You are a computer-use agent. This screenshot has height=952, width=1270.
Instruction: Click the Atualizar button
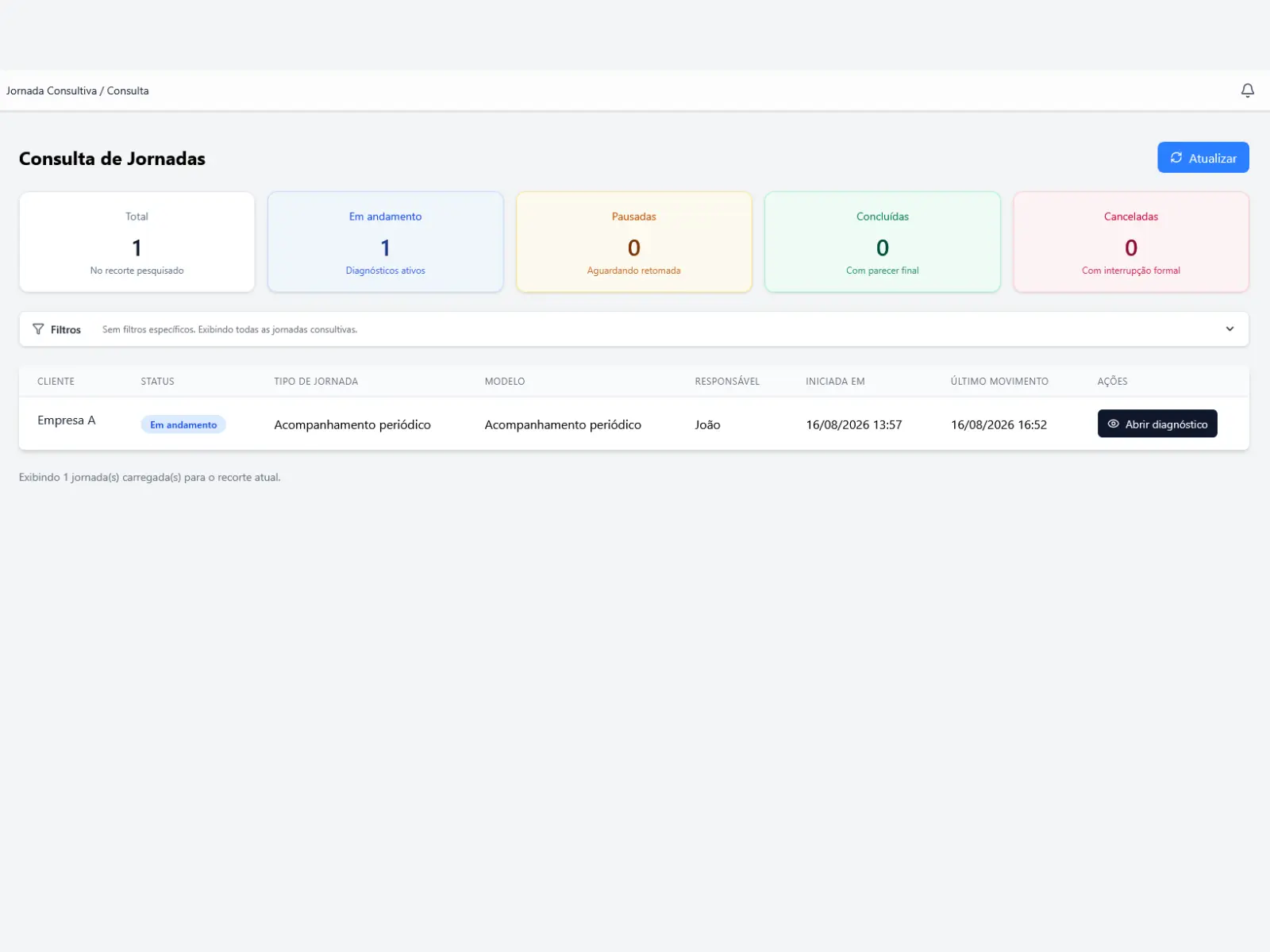(1203, 157)
